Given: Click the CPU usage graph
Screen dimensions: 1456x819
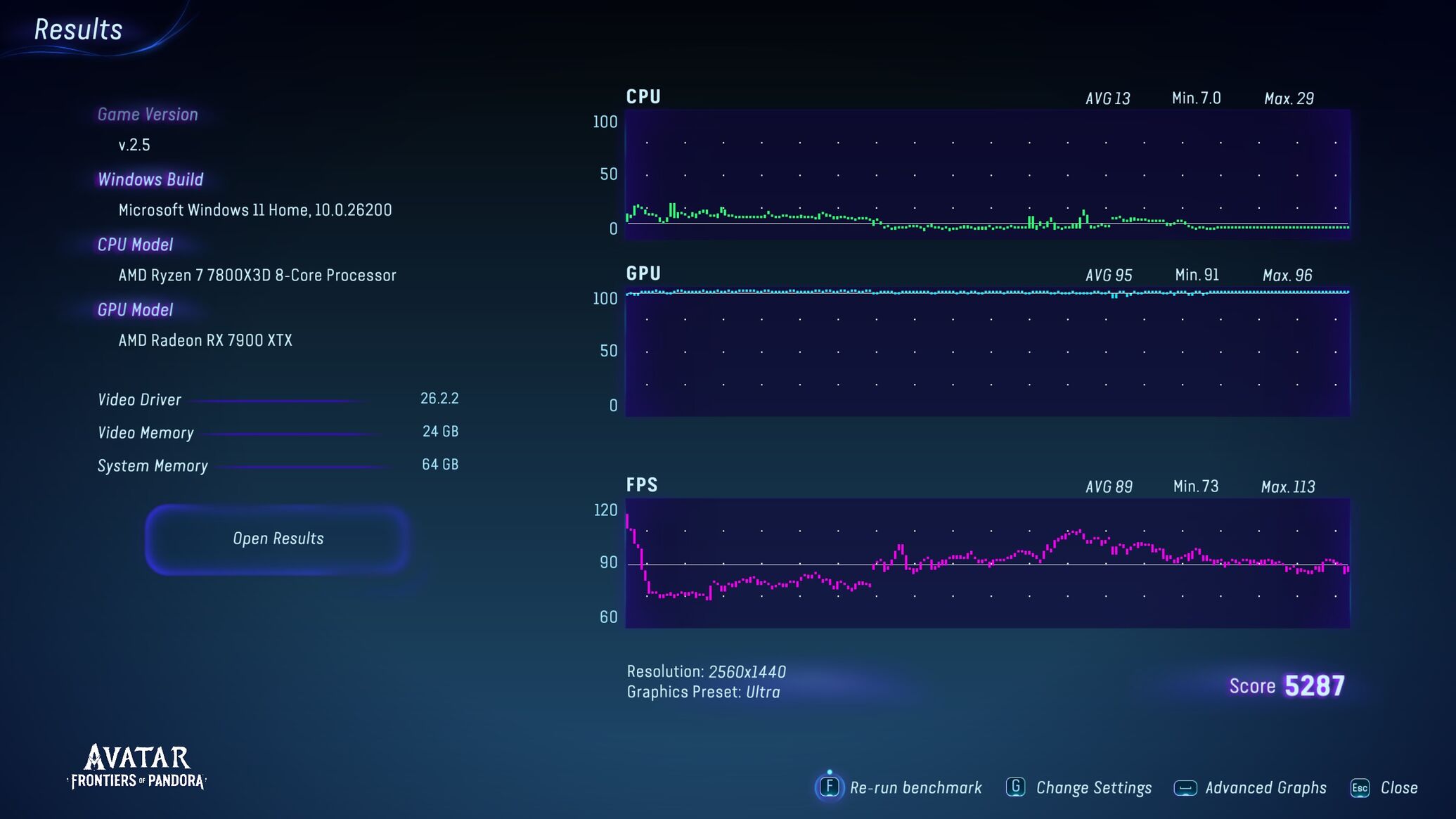Looking at the screenshot, I should [x=987, y=174].
